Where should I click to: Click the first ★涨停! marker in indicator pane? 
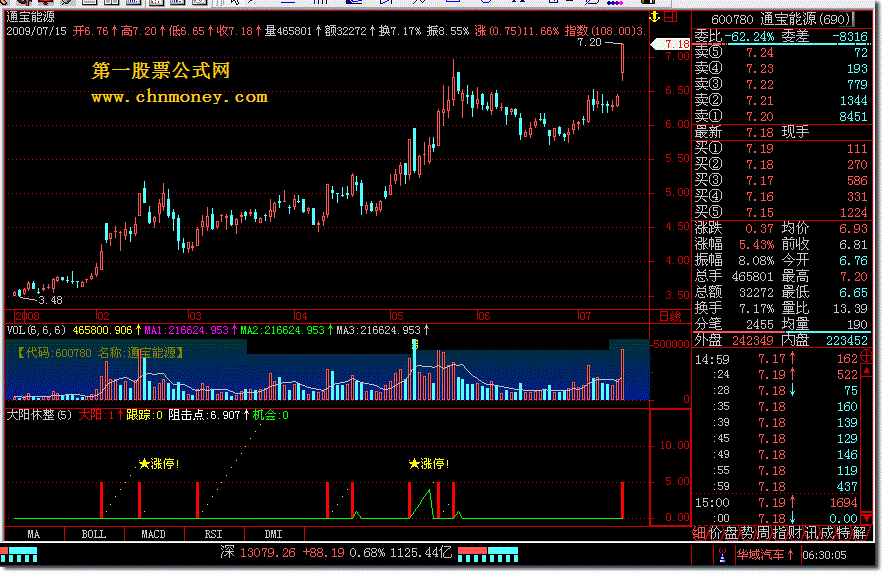(x=159, y=464)
